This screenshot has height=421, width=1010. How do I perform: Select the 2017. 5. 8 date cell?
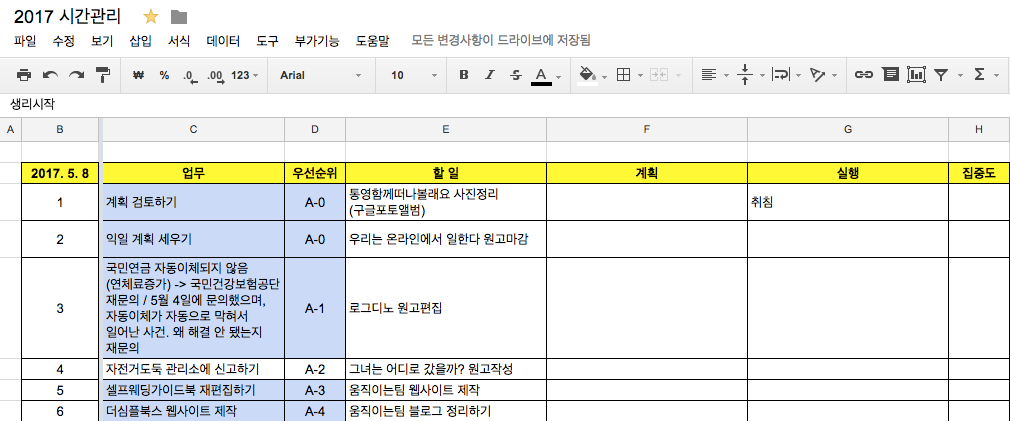point(60,173)
